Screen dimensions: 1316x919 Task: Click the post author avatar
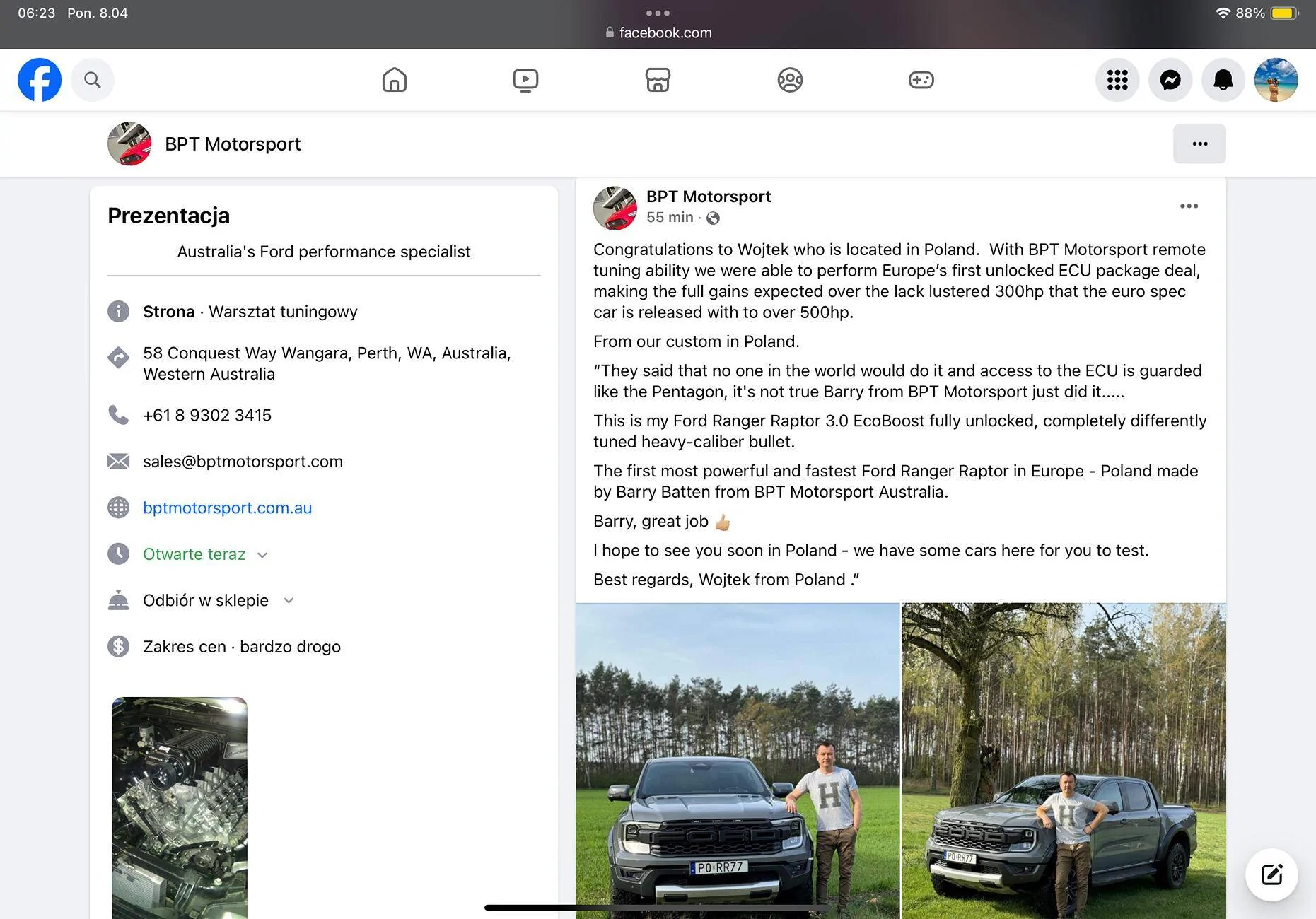click(x=615, y=208)
